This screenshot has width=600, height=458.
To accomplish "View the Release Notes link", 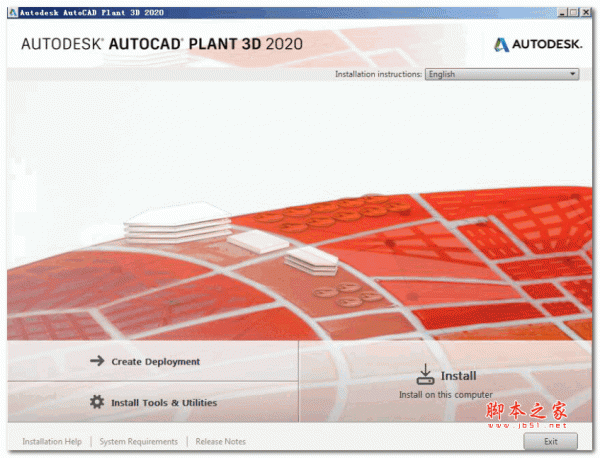I will point(220,442).
